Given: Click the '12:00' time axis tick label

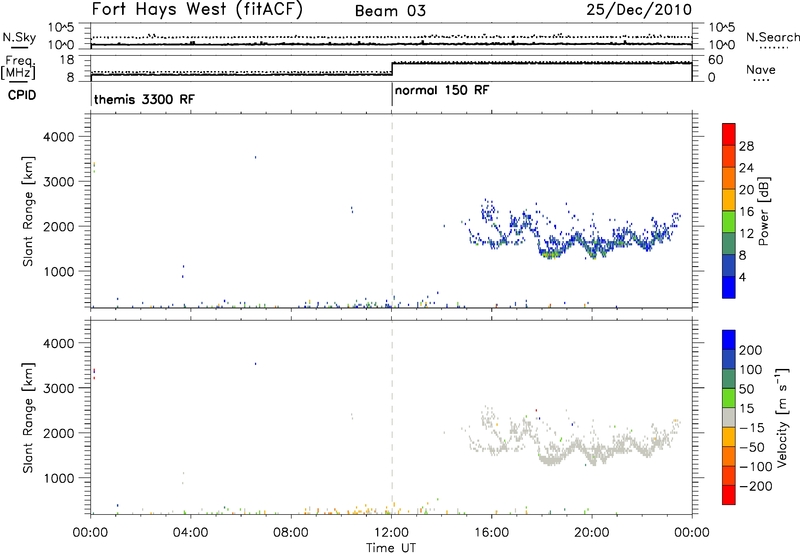Looking at the screenshot, I should click(x=391, y=533).
